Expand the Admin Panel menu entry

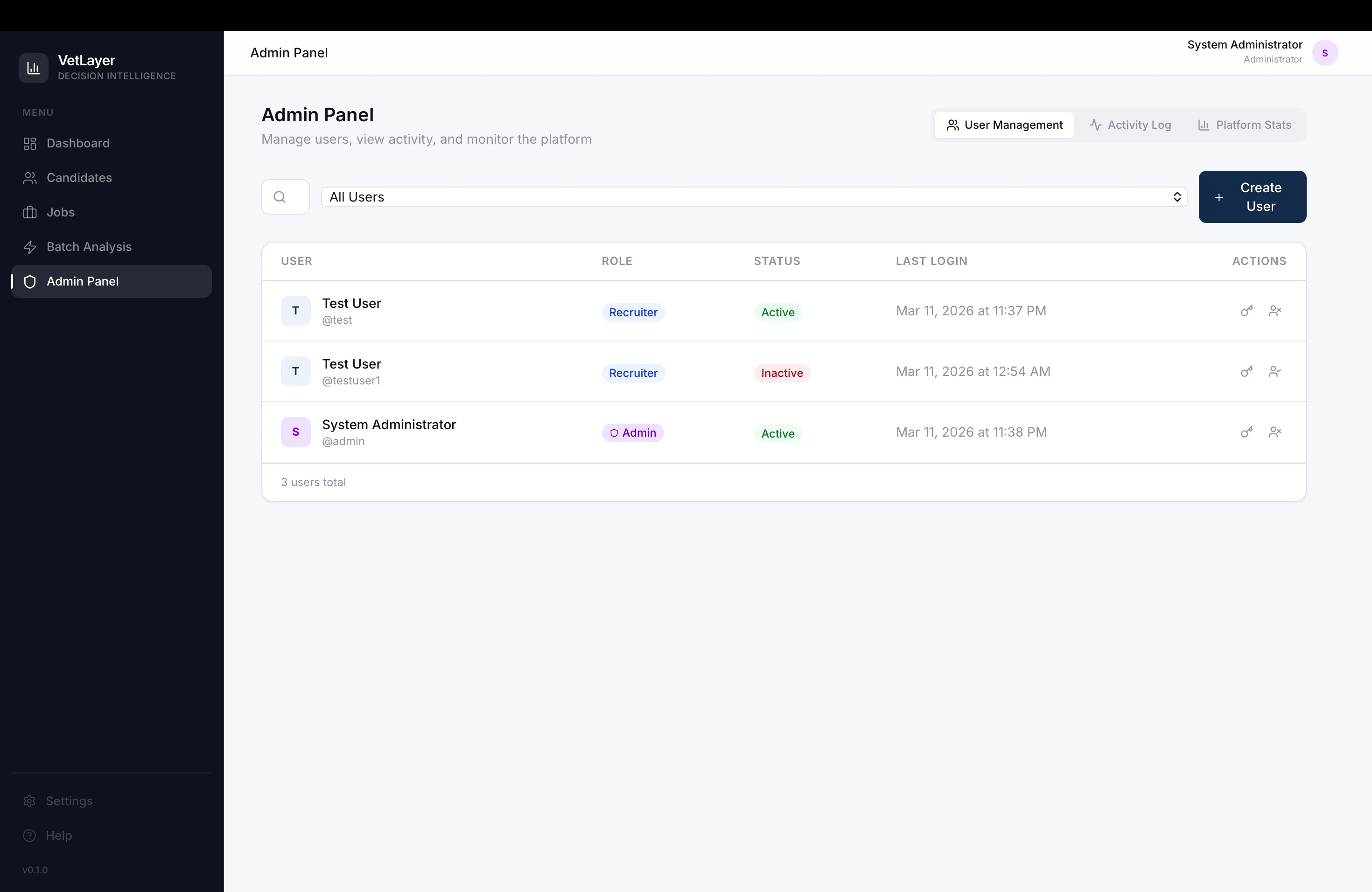(83, 281)
